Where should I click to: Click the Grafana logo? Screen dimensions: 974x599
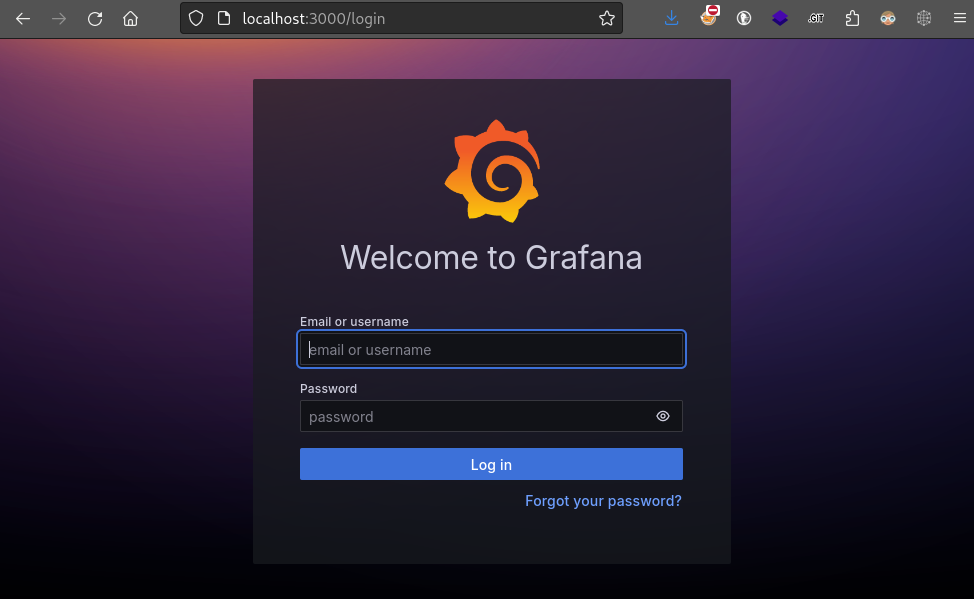coord(492,171)
